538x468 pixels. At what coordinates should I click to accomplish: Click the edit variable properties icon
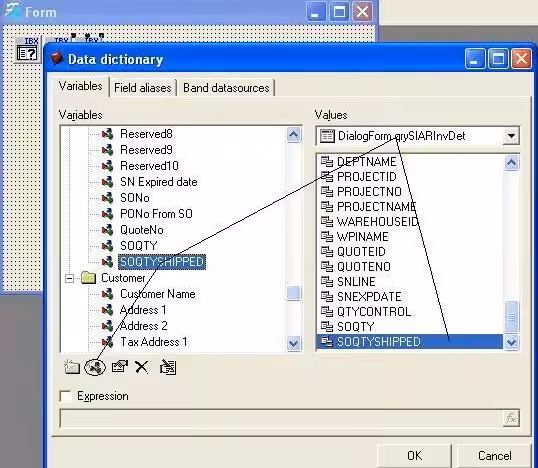pos(120,367)
